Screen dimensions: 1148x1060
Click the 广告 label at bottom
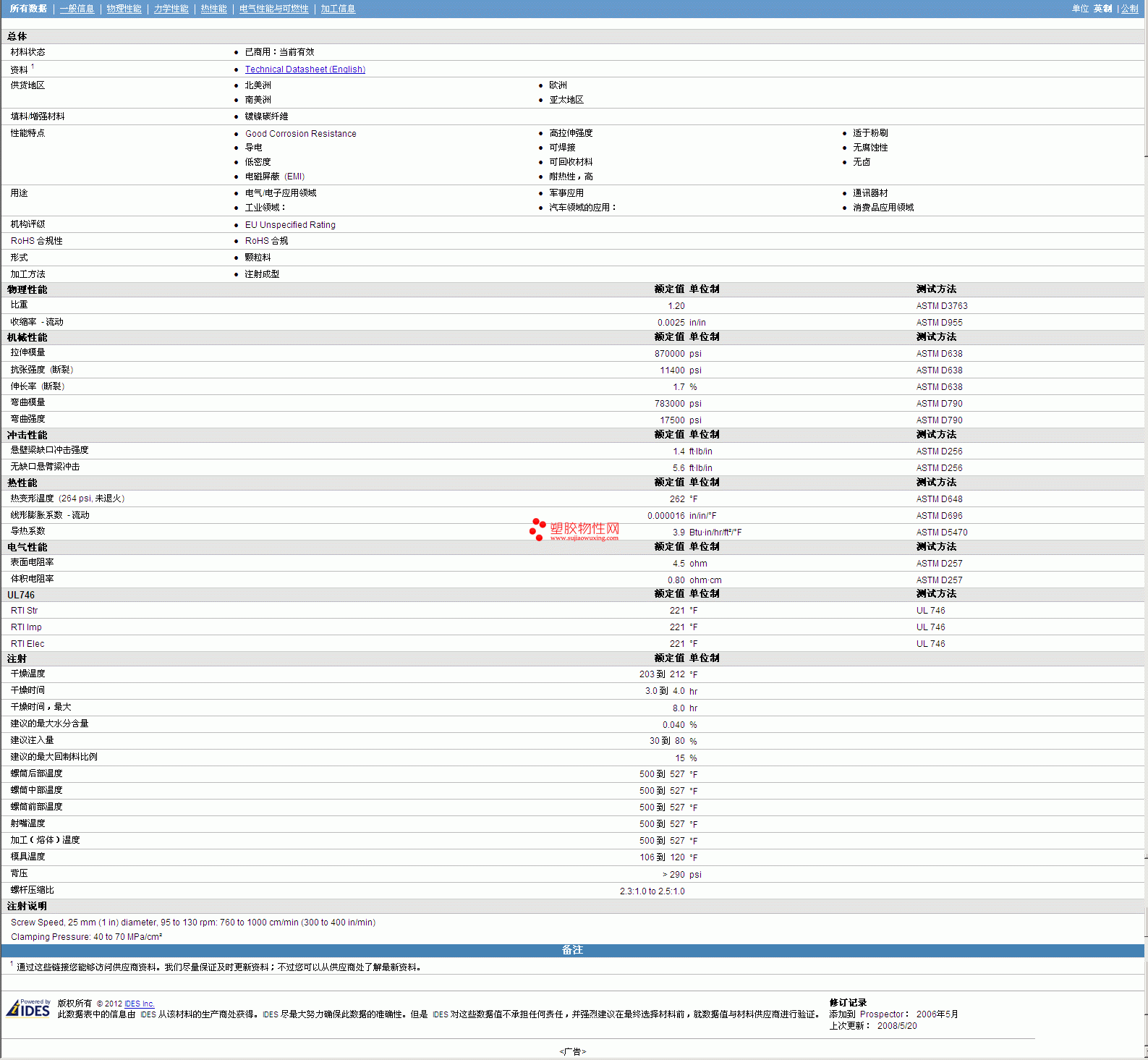tap(572, 1051)
